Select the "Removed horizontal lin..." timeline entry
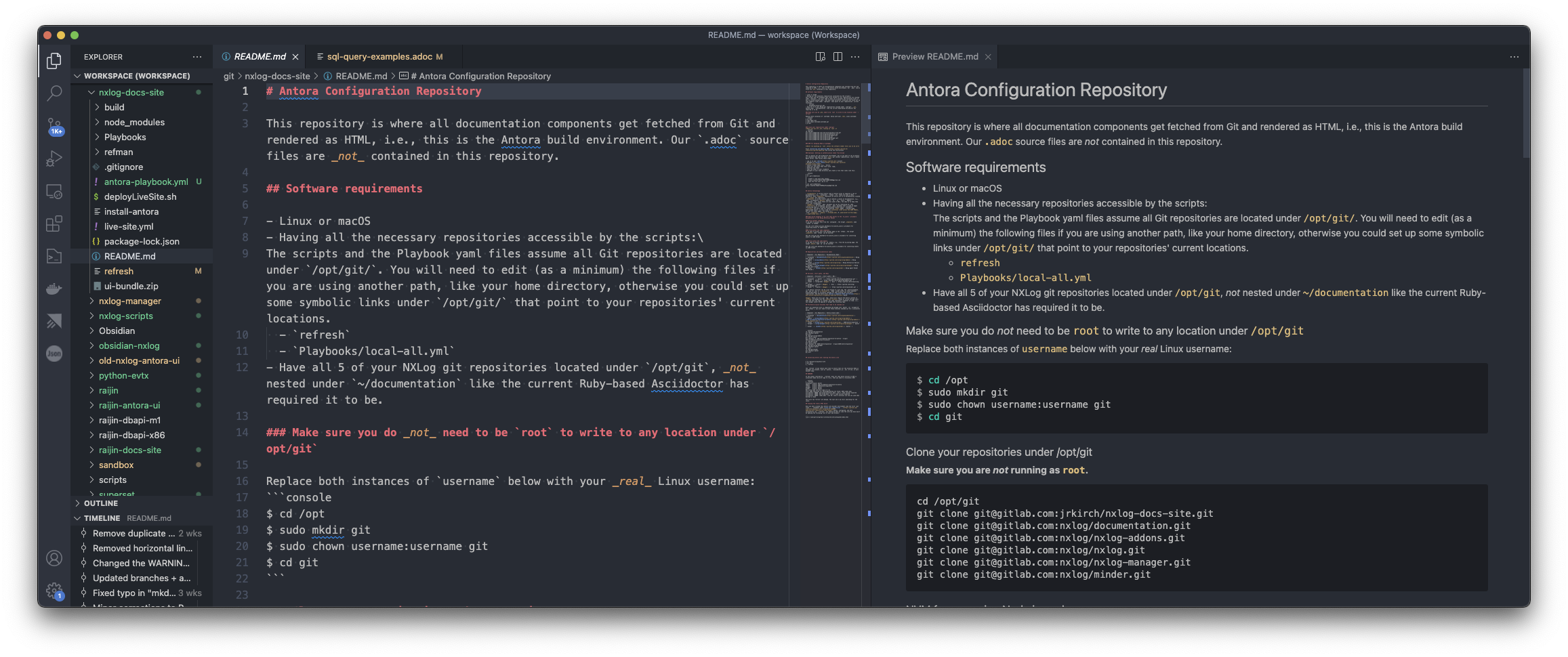1568x657 pixels. tap(141, 548)
